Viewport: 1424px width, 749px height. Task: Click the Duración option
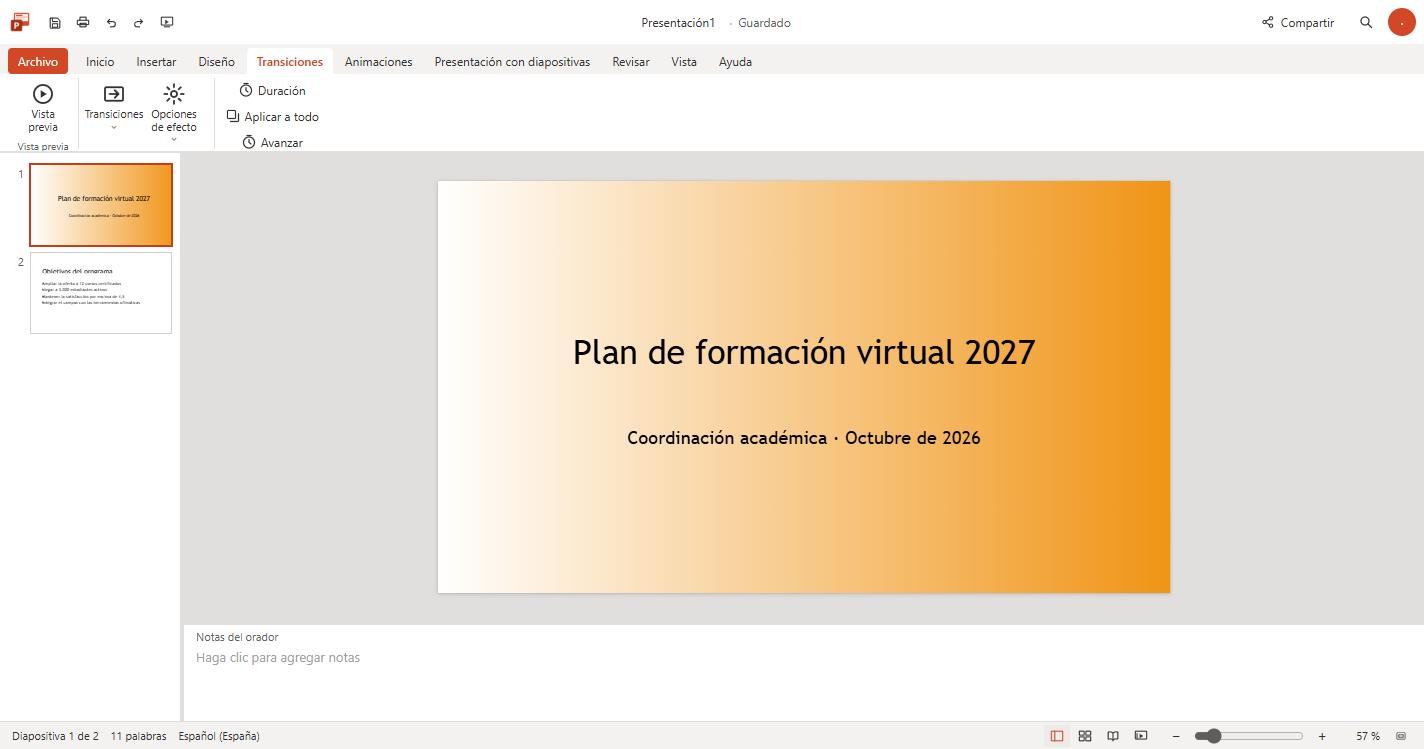click(x=273, y=91)
